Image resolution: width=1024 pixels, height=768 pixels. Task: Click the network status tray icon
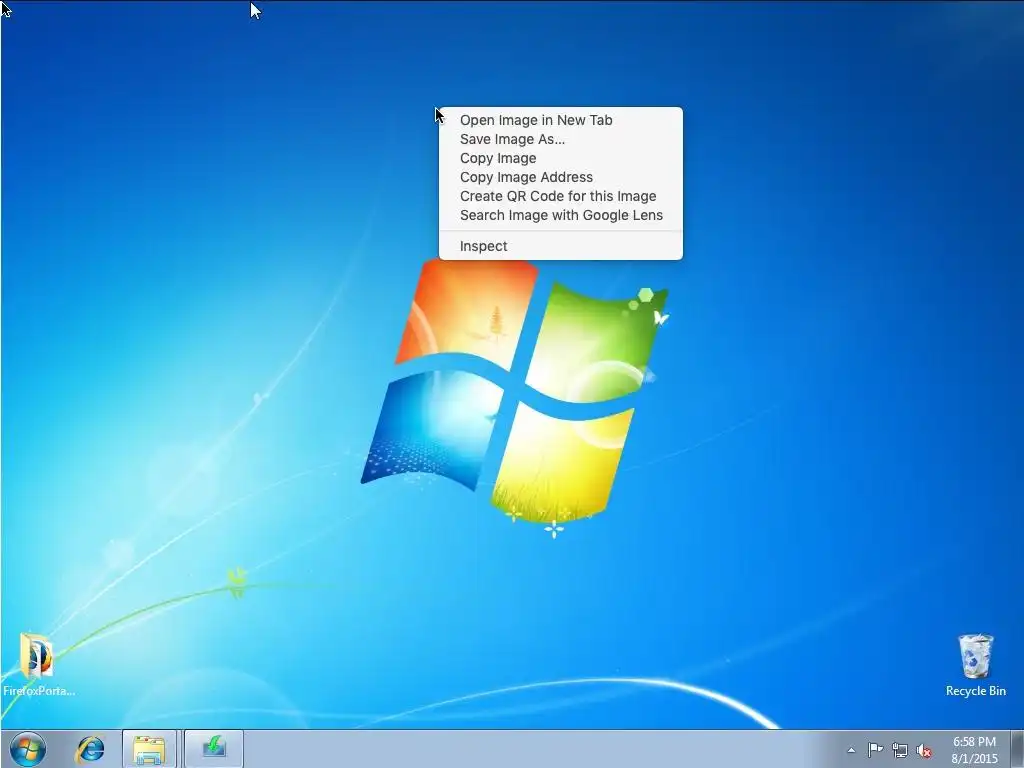(x=900, y=750)
